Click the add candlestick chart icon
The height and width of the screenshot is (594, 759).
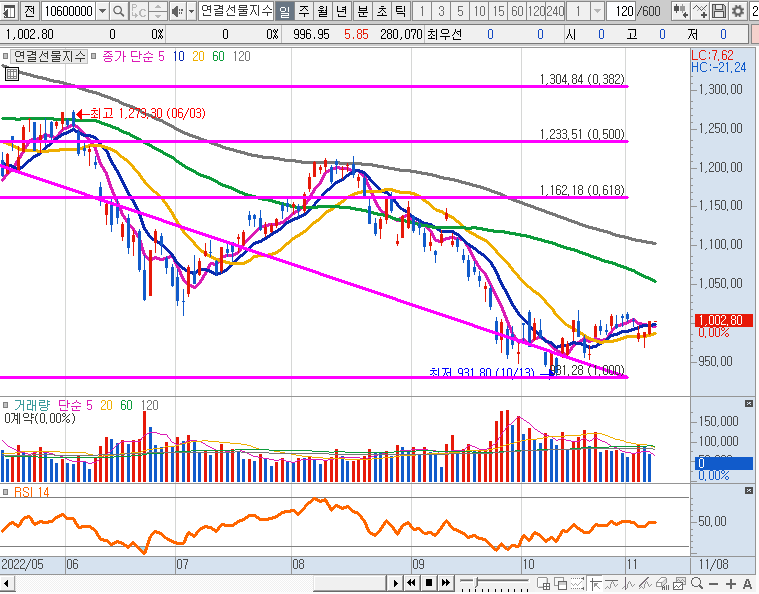(680, 11)
